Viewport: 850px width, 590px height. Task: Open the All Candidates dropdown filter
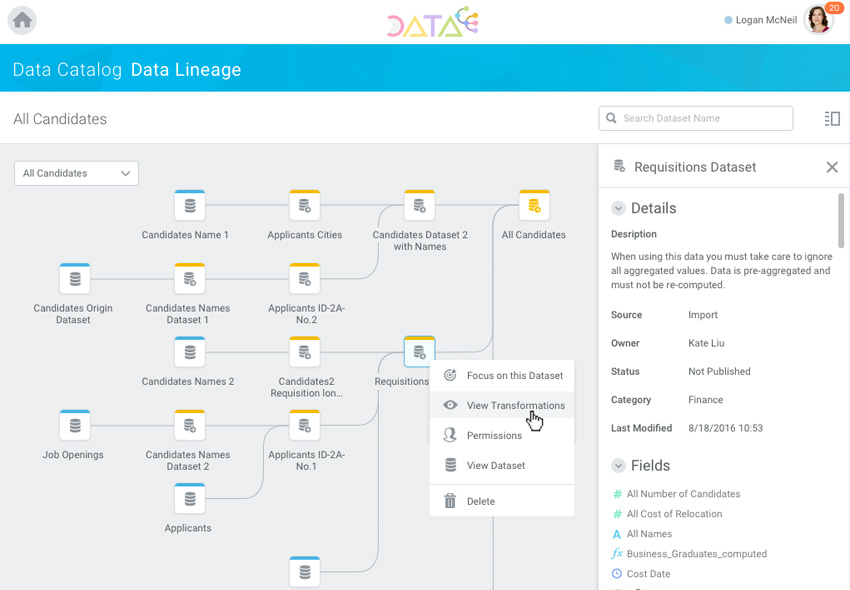coord(76,173)
